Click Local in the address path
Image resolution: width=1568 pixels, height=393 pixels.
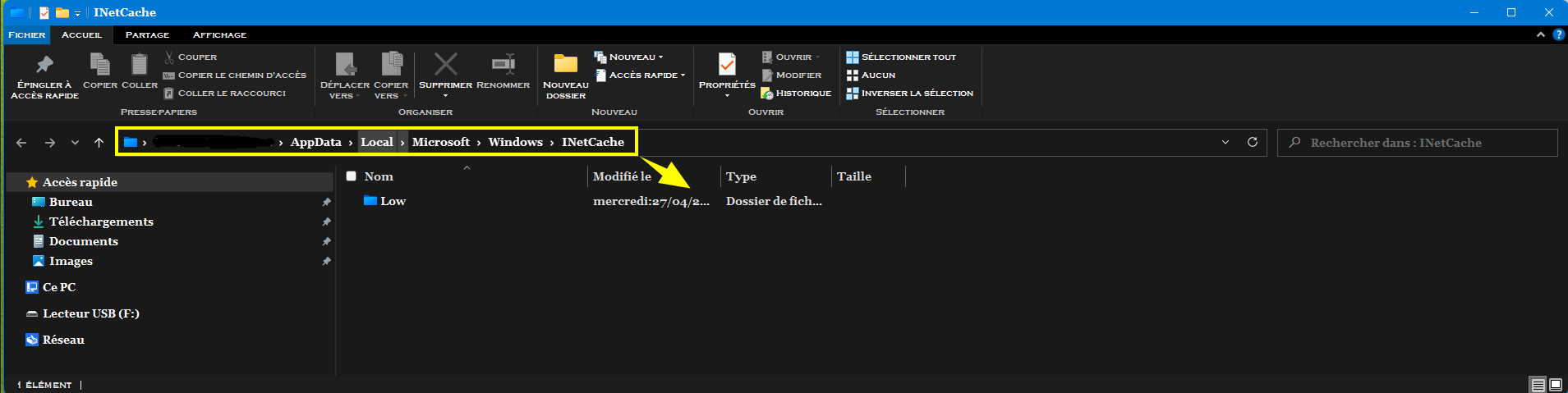[x=376, y=142]
